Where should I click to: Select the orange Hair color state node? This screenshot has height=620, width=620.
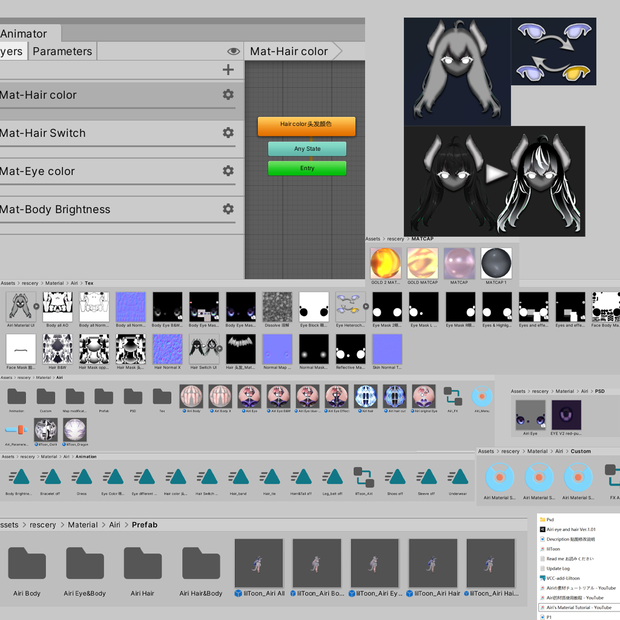(306, 126)
